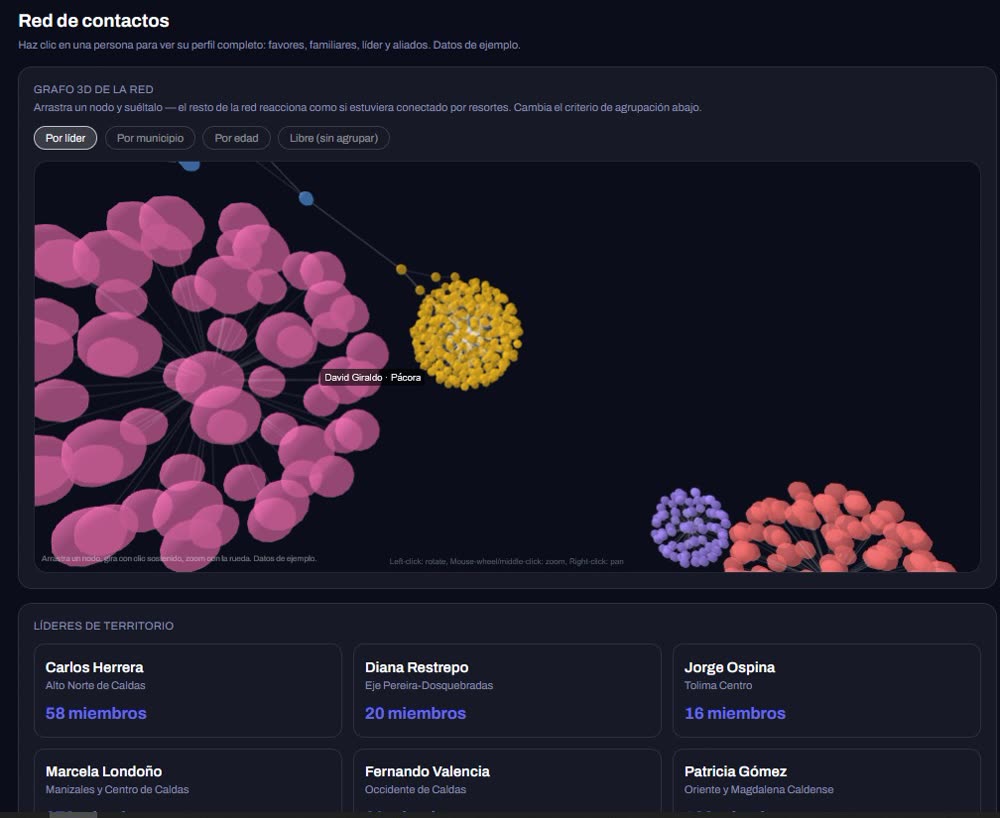The width and height of the screenshot is (1000, 818).
Task: Click the yellow node cluster center
Action: tap(466, 333)
